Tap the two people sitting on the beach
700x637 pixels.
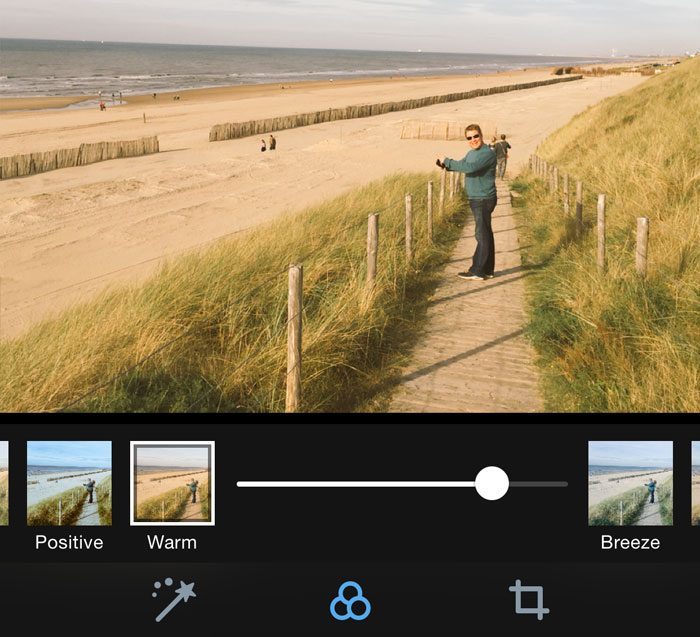click(267, 143)
